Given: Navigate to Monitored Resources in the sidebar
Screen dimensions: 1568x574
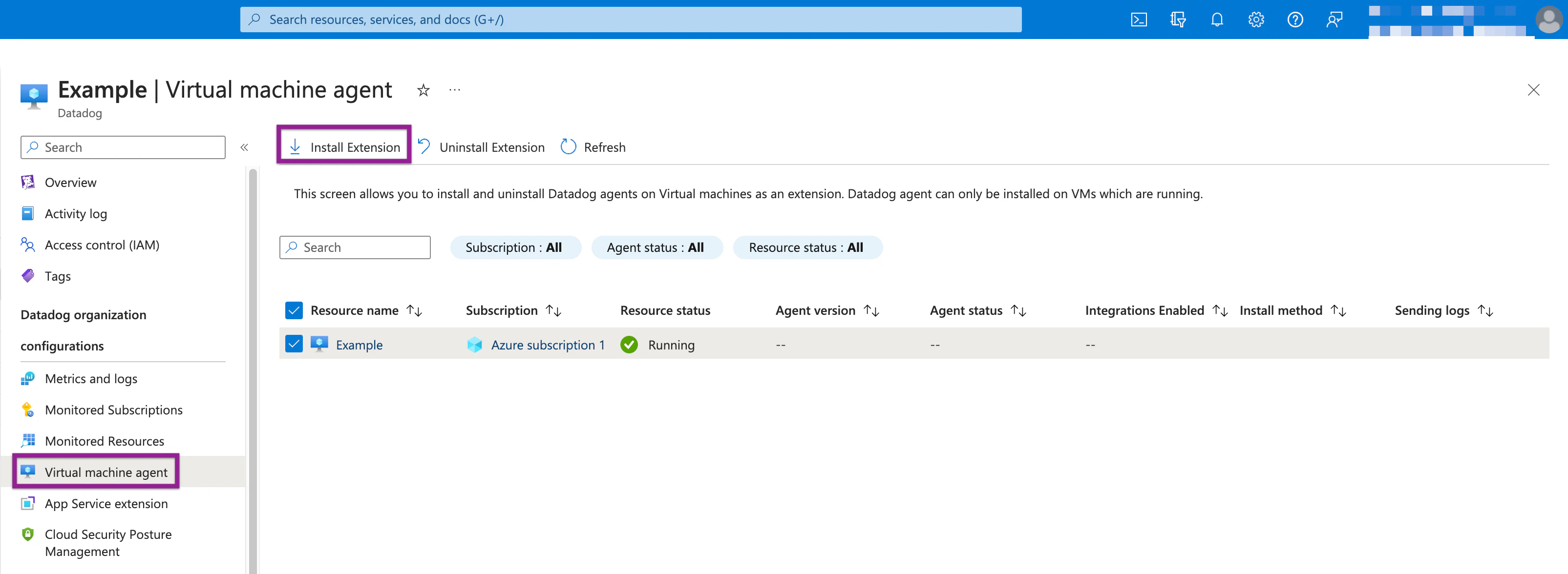Looking at the screenshot, I should point(104,441).
